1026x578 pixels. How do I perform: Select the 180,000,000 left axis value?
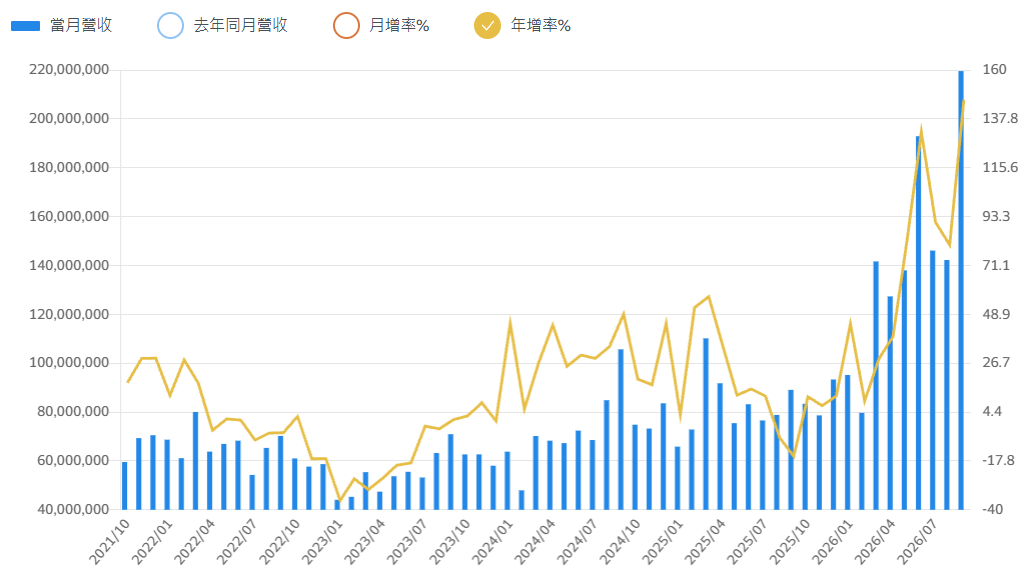(69, 168)
